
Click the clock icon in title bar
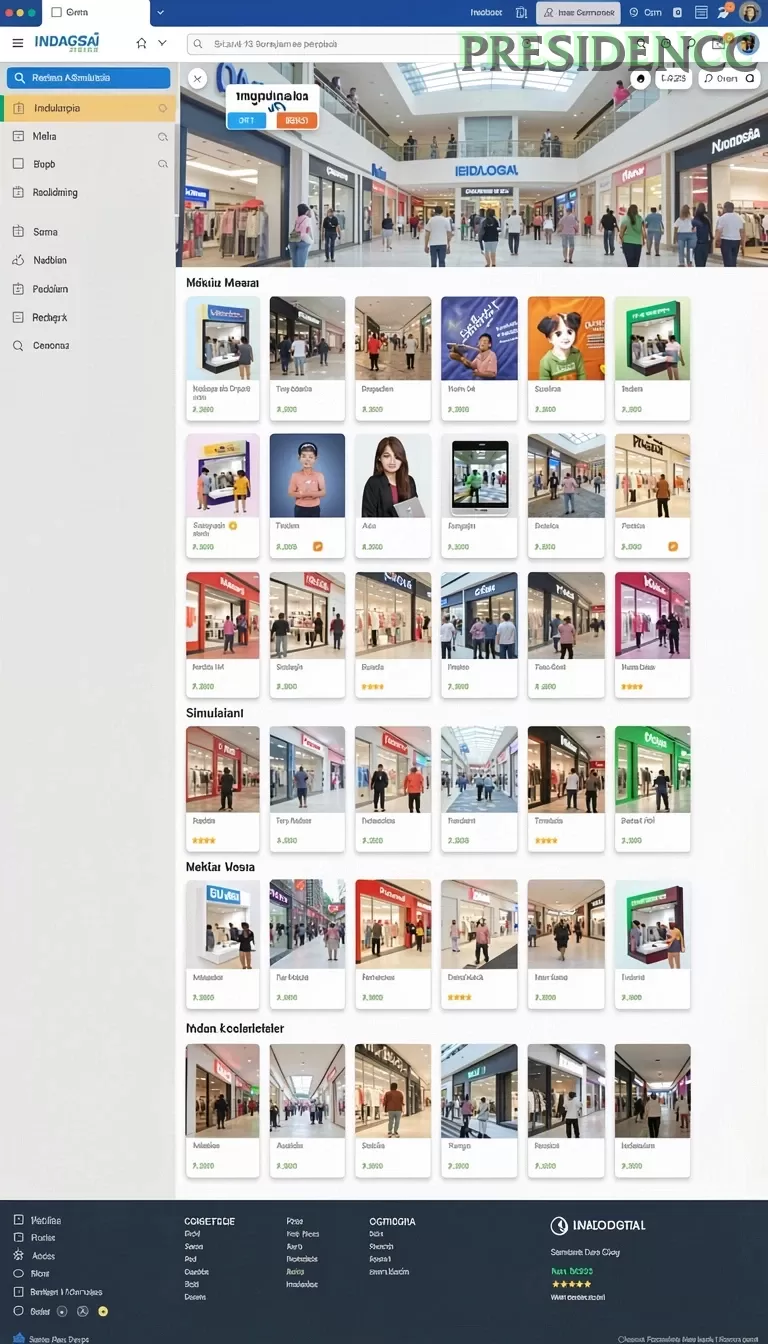pos(633,13)
